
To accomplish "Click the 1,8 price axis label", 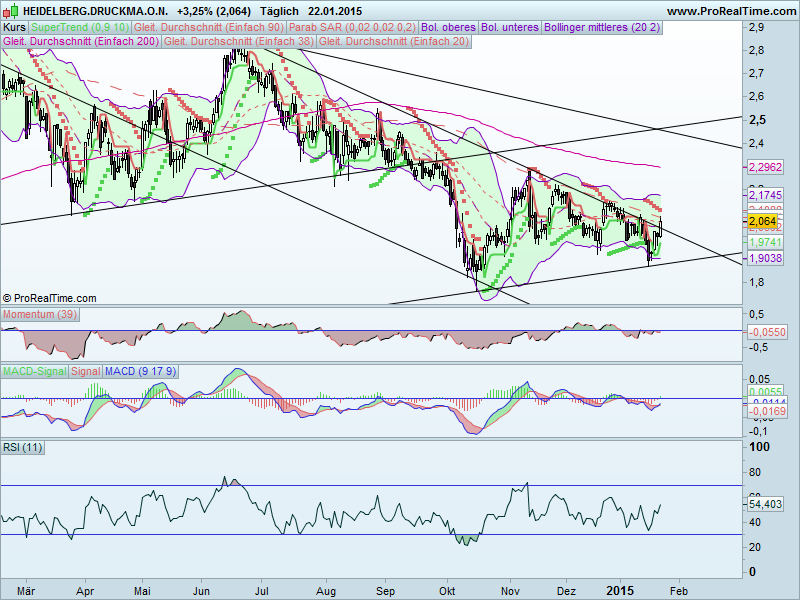I will coord(757,282).
